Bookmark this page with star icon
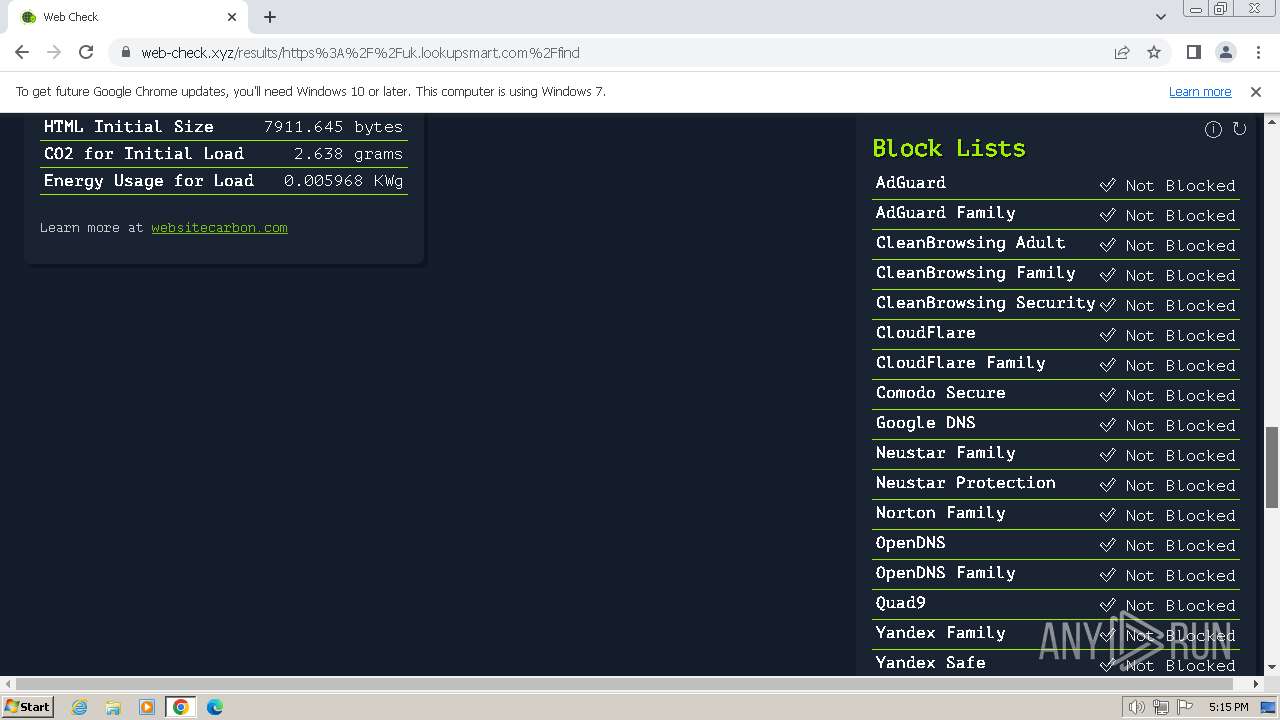The image size is (1280, 720). point(1154,52)
